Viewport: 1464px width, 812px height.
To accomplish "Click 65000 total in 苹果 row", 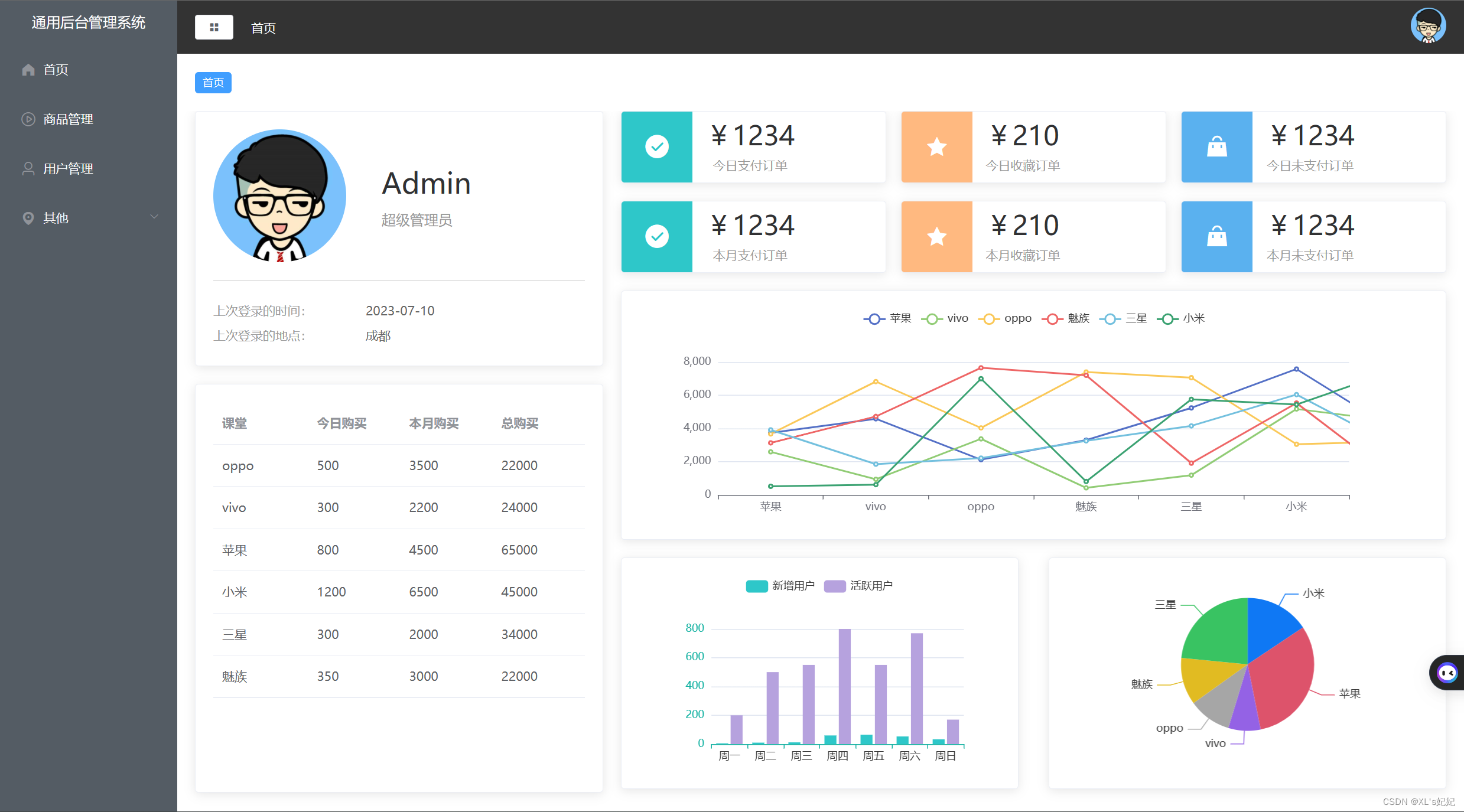I will [519, 550].
